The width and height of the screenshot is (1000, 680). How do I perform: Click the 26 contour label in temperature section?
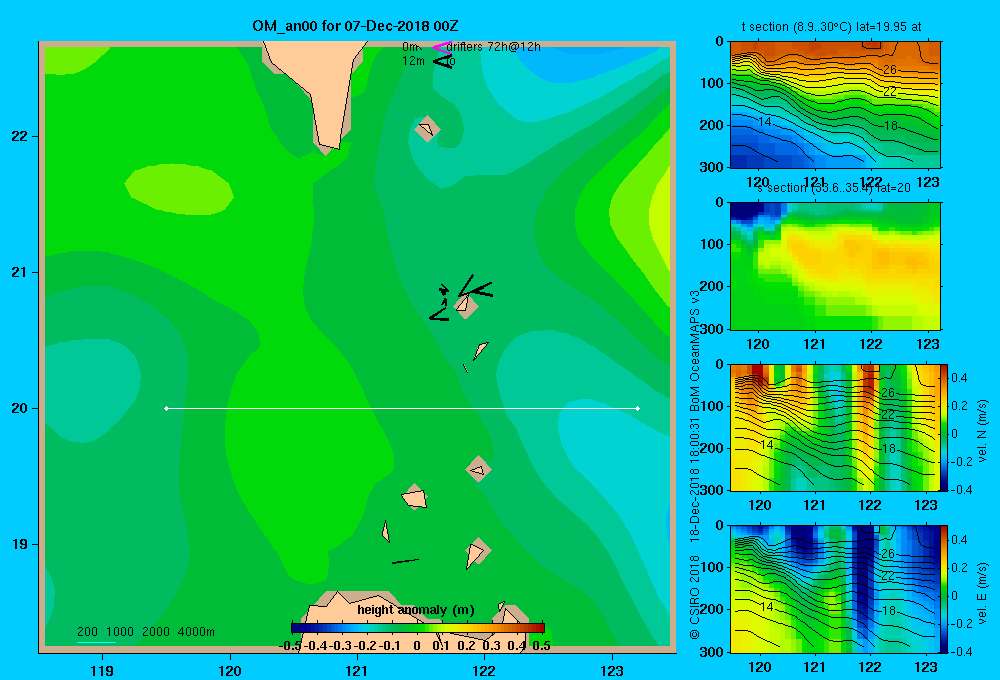[890, 70]
